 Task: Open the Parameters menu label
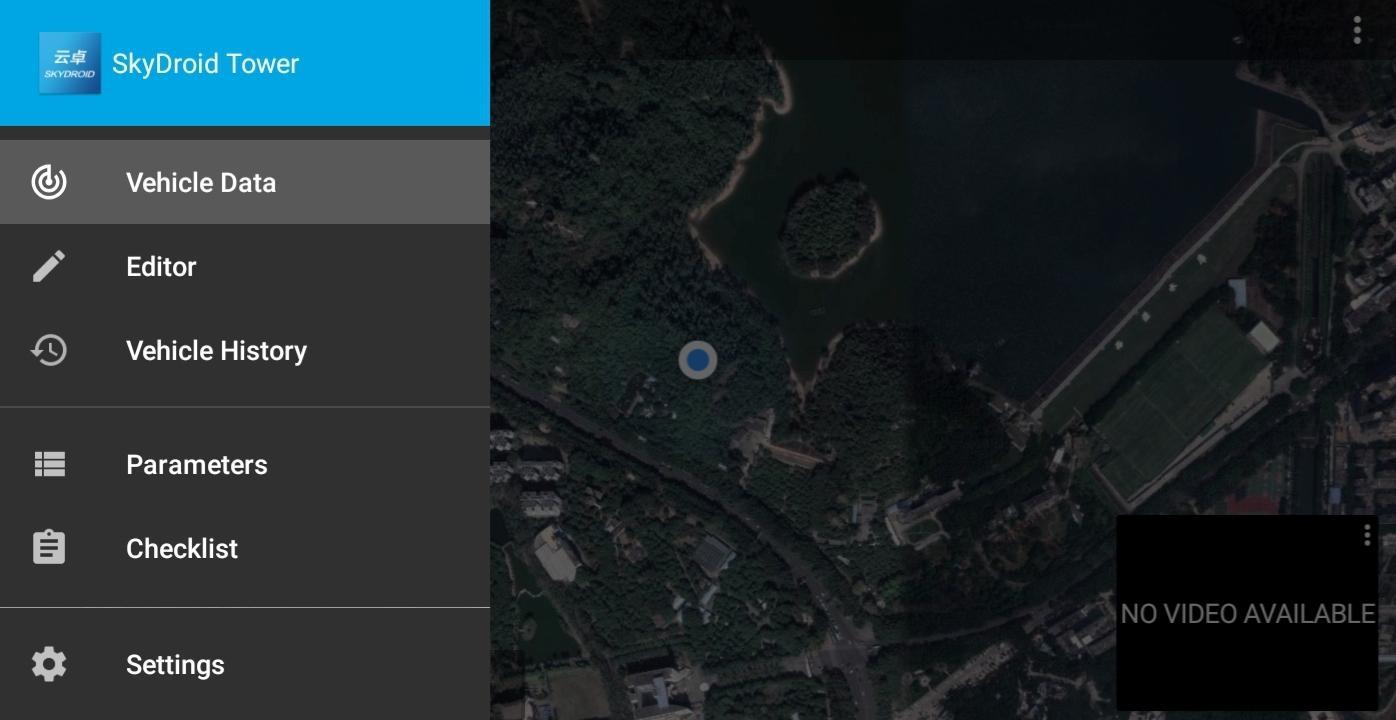tap(197, 464)
